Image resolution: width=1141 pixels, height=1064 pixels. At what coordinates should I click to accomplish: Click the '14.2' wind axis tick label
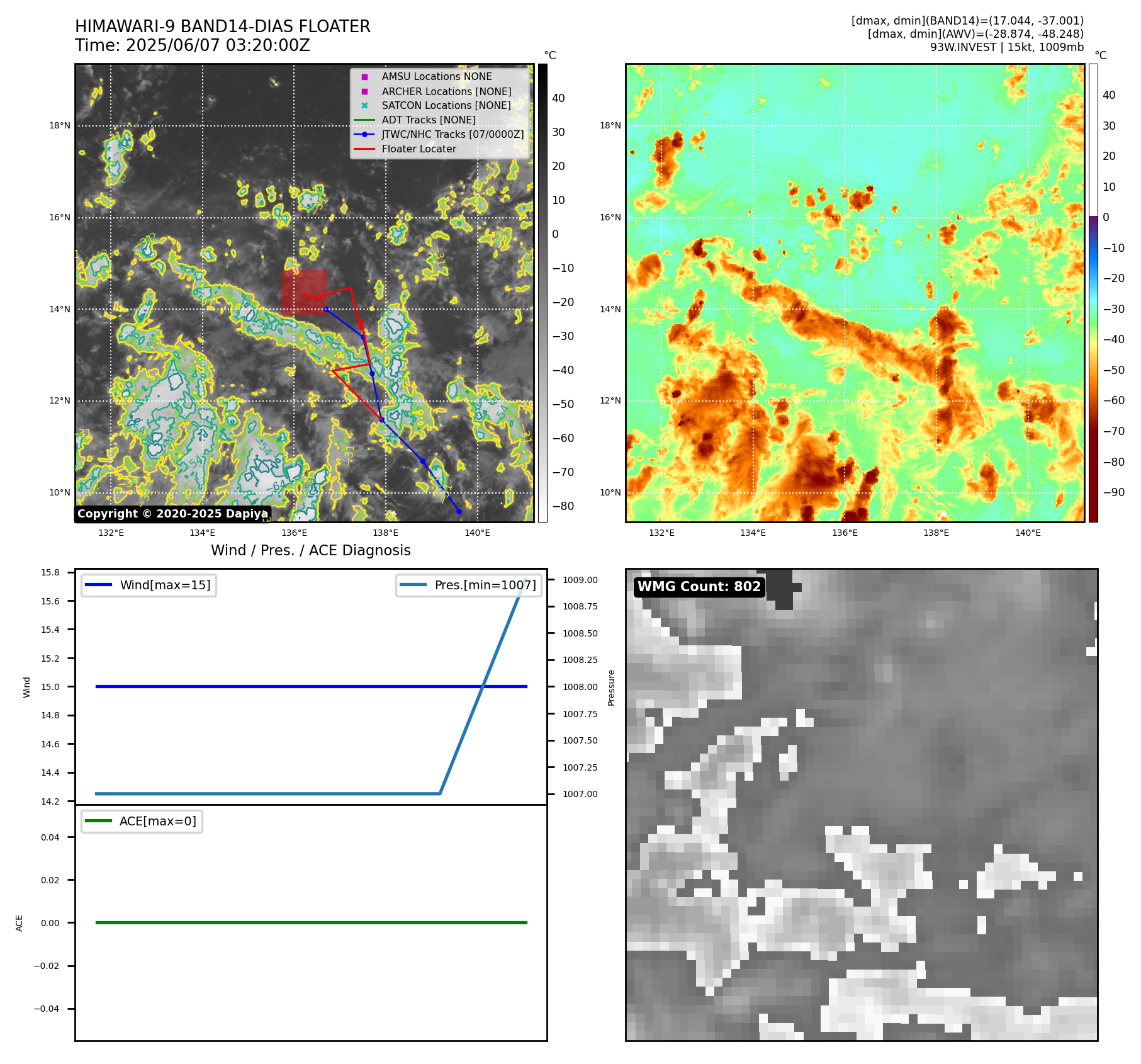pos(50,801)
